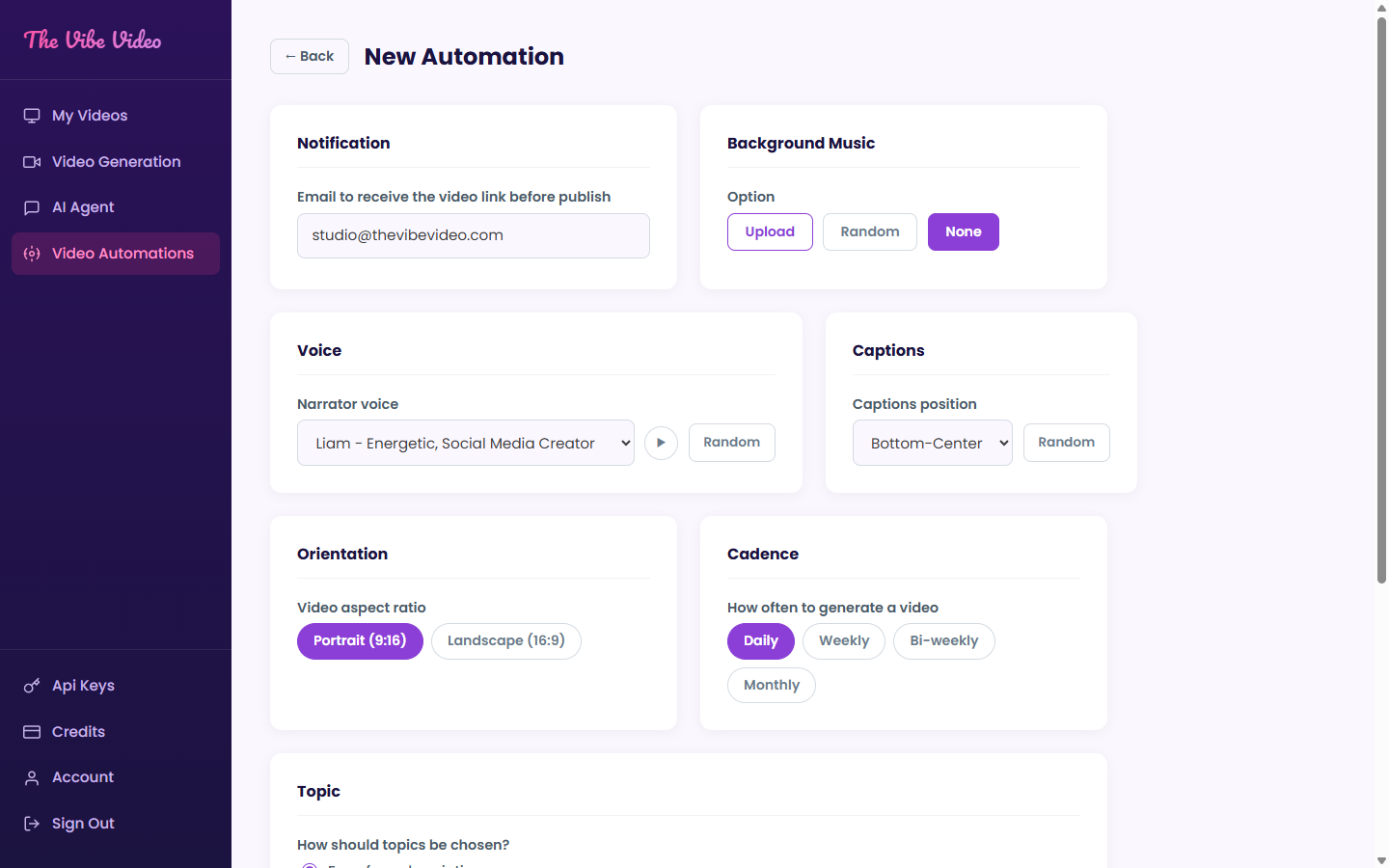Choose Upload for background music

point(770,231)
